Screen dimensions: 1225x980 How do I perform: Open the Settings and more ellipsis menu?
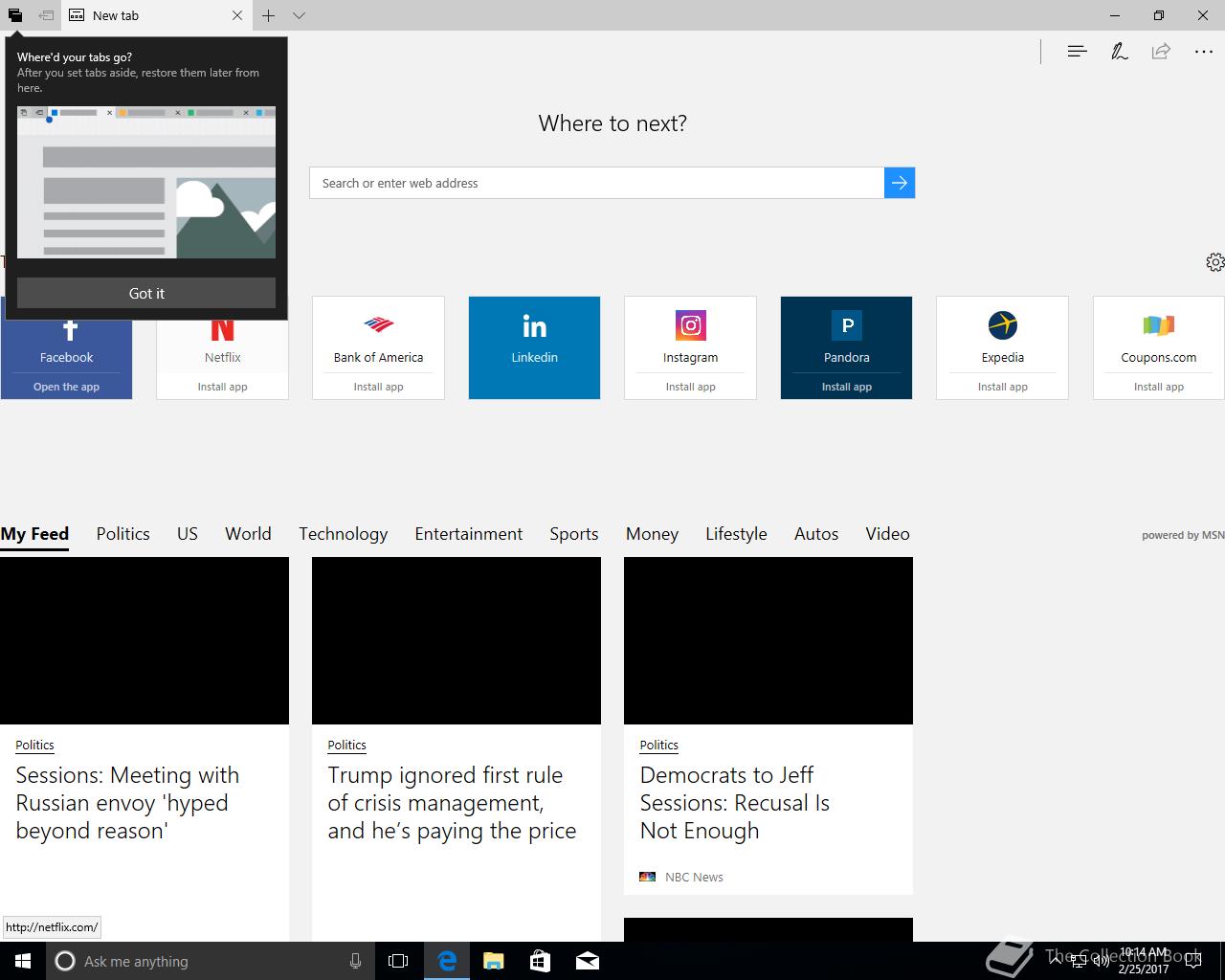pyautogui.click(x=1204, y=52)
